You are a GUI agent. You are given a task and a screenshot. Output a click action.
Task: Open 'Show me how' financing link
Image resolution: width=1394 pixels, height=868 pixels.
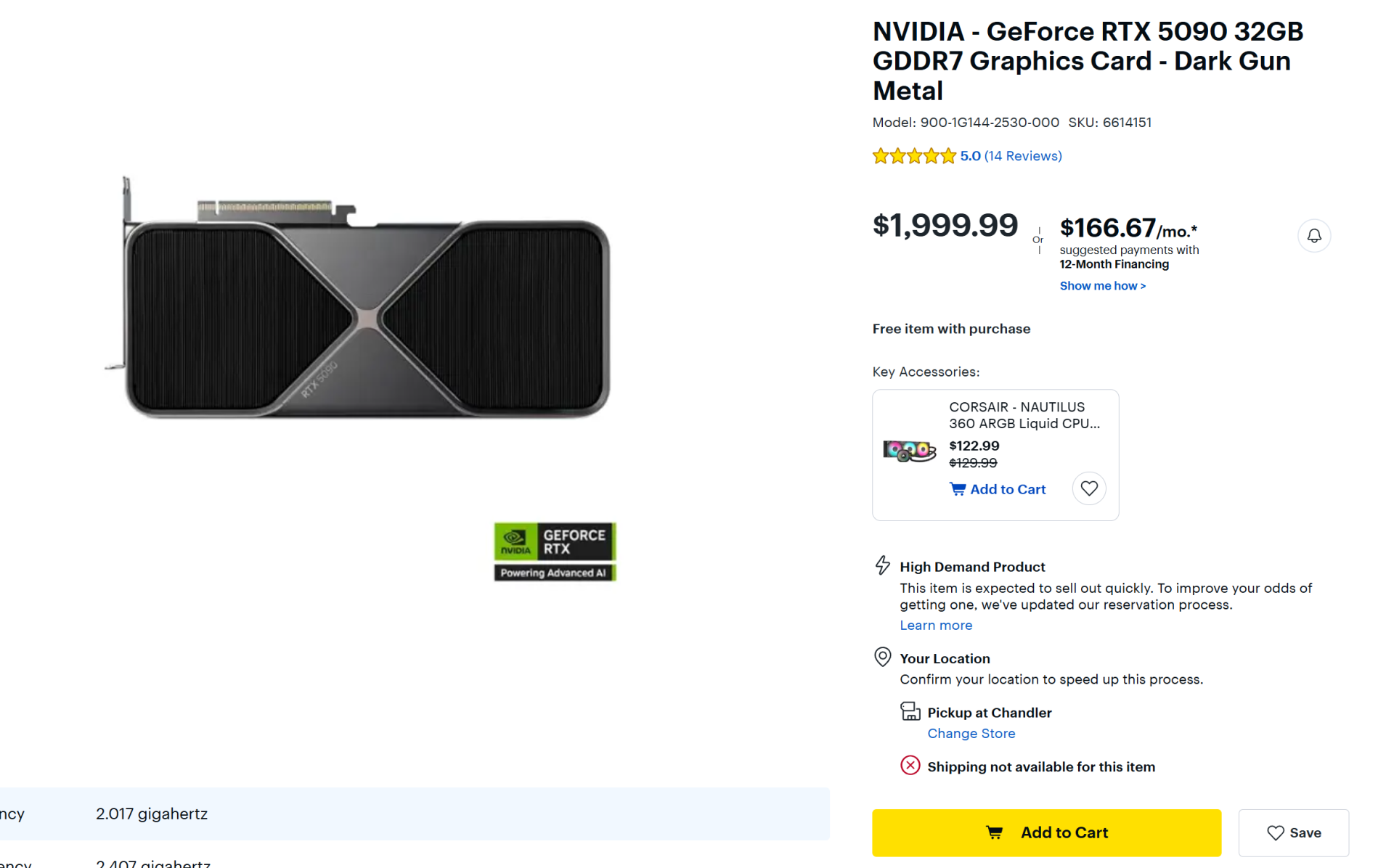1102,286
